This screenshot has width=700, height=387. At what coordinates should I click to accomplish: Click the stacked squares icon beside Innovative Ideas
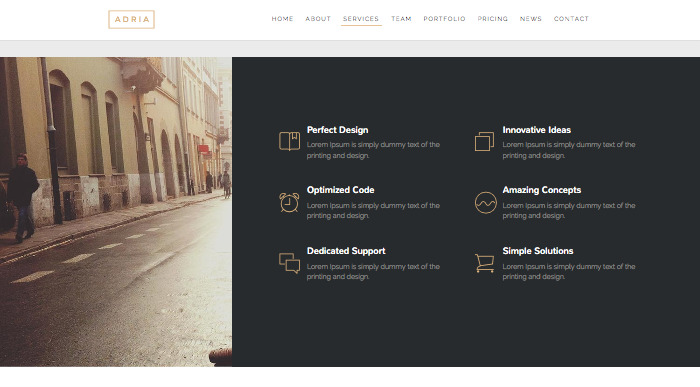pyautogui.click(x=484, y=141)
